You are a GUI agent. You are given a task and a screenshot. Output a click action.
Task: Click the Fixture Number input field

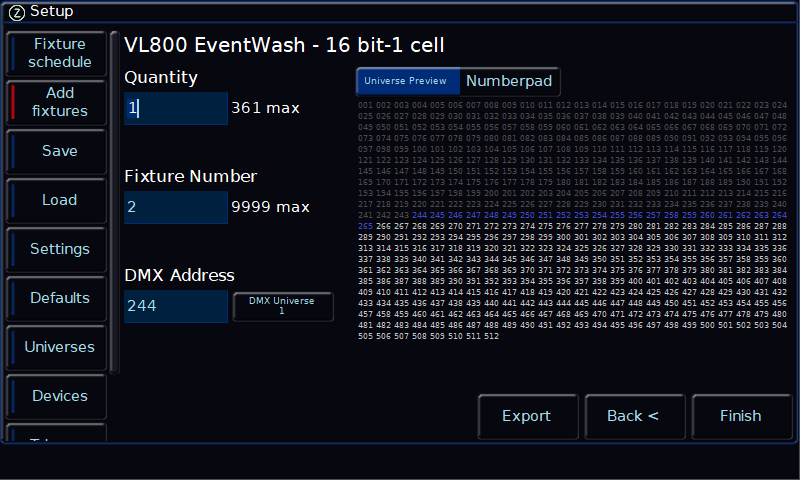(176, 207)
